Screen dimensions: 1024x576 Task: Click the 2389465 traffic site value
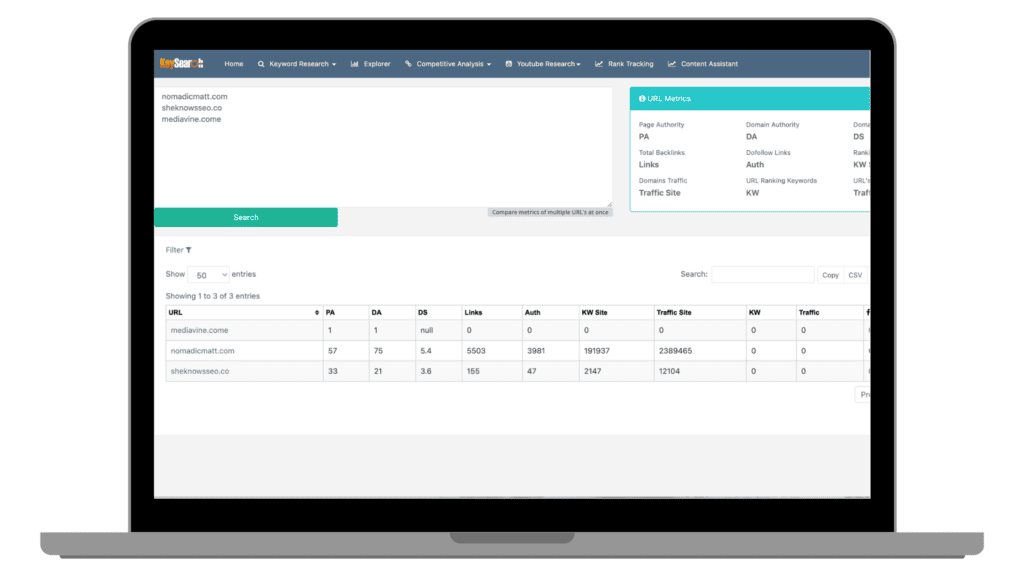[x=675, y=351]
